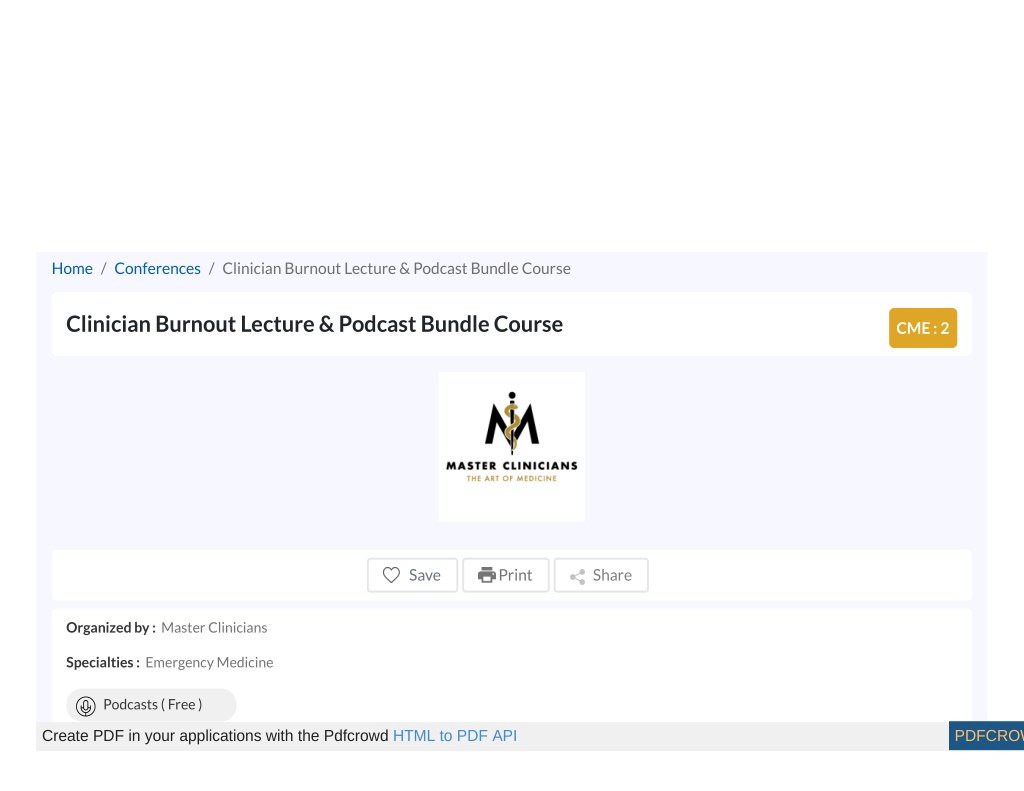Screen dimensions: 1024x791
Task: Click the share network icon
Action: click(x=577, y=576)
